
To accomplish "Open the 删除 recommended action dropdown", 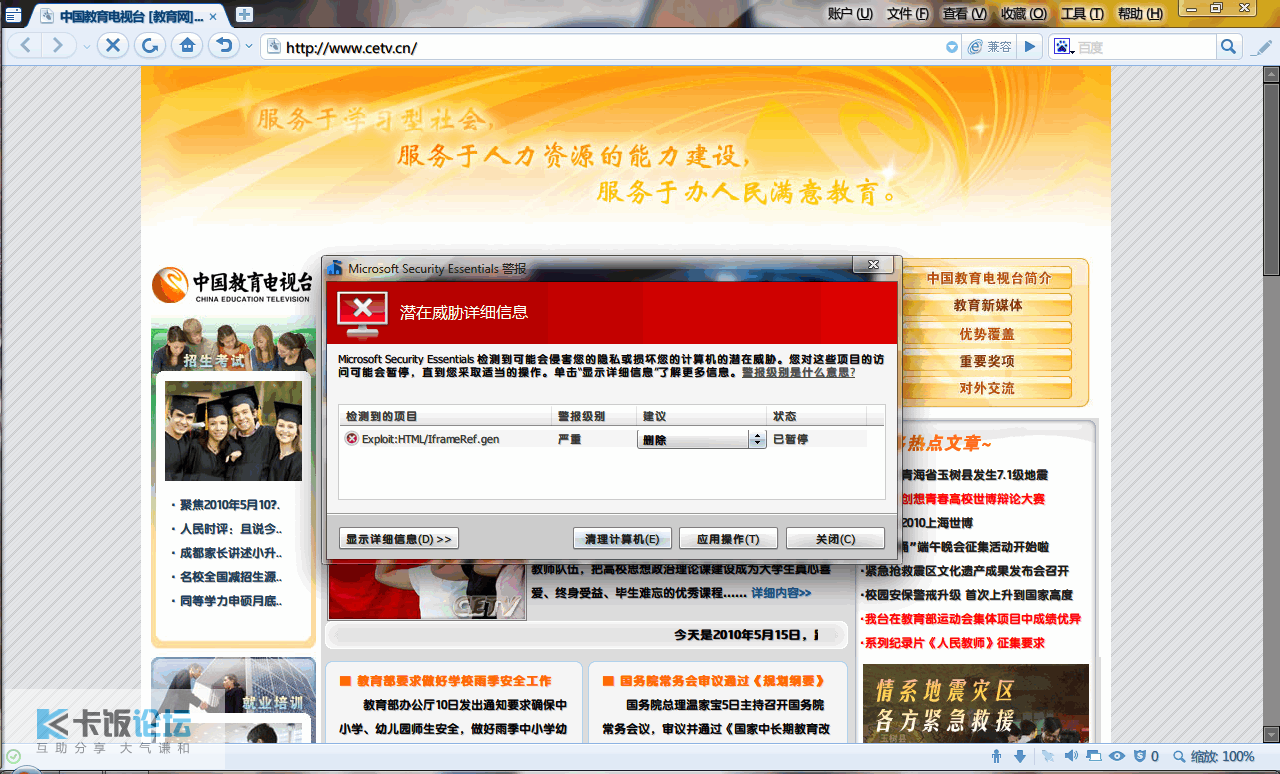I will [702, 439].
